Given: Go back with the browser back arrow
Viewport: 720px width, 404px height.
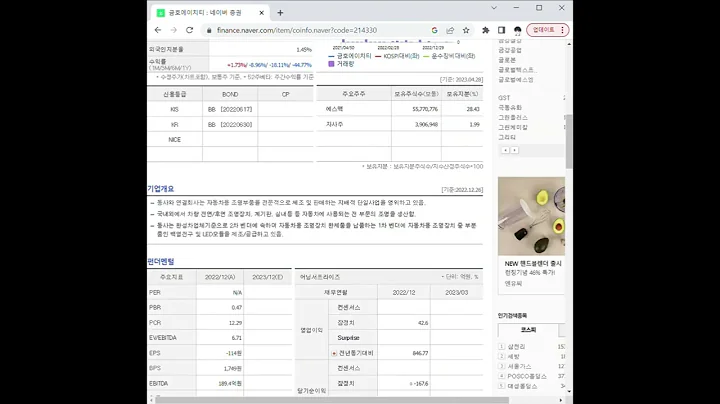Looking at the screenshot, I should 158,30.
